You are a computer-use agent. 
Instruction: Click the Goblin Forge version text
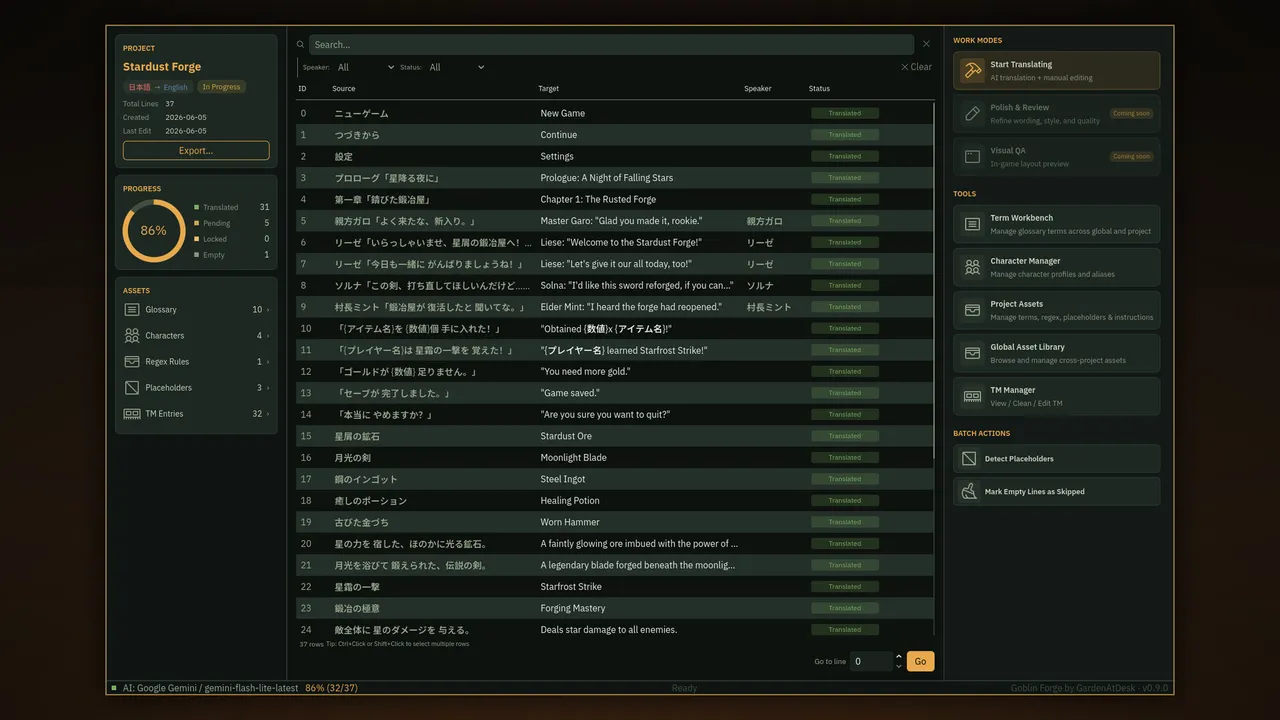[1090, 688]
